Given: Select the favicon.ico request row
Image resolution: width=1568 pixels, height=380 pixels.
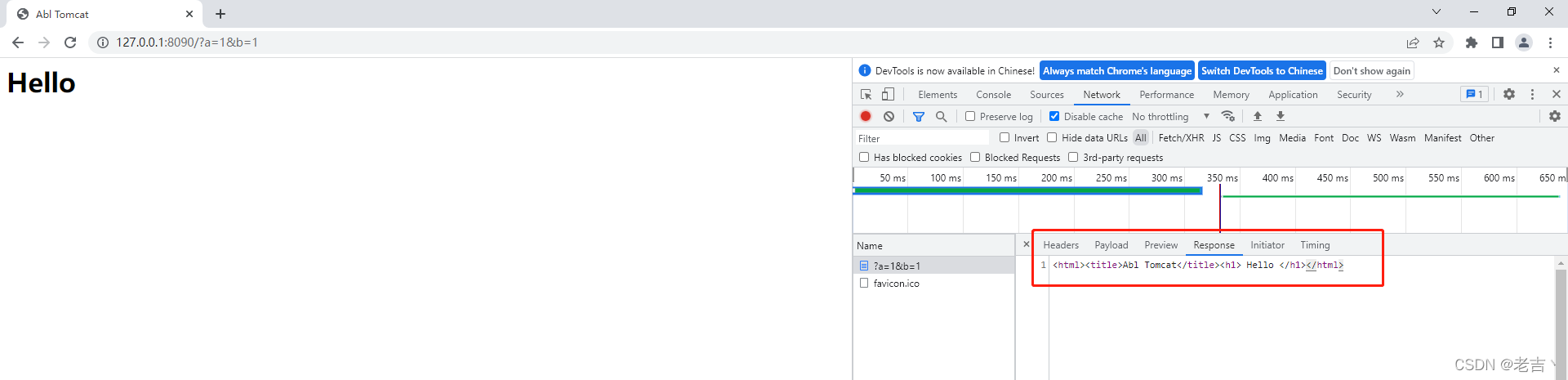Looking at the screenshot, I should pos(933,284).
